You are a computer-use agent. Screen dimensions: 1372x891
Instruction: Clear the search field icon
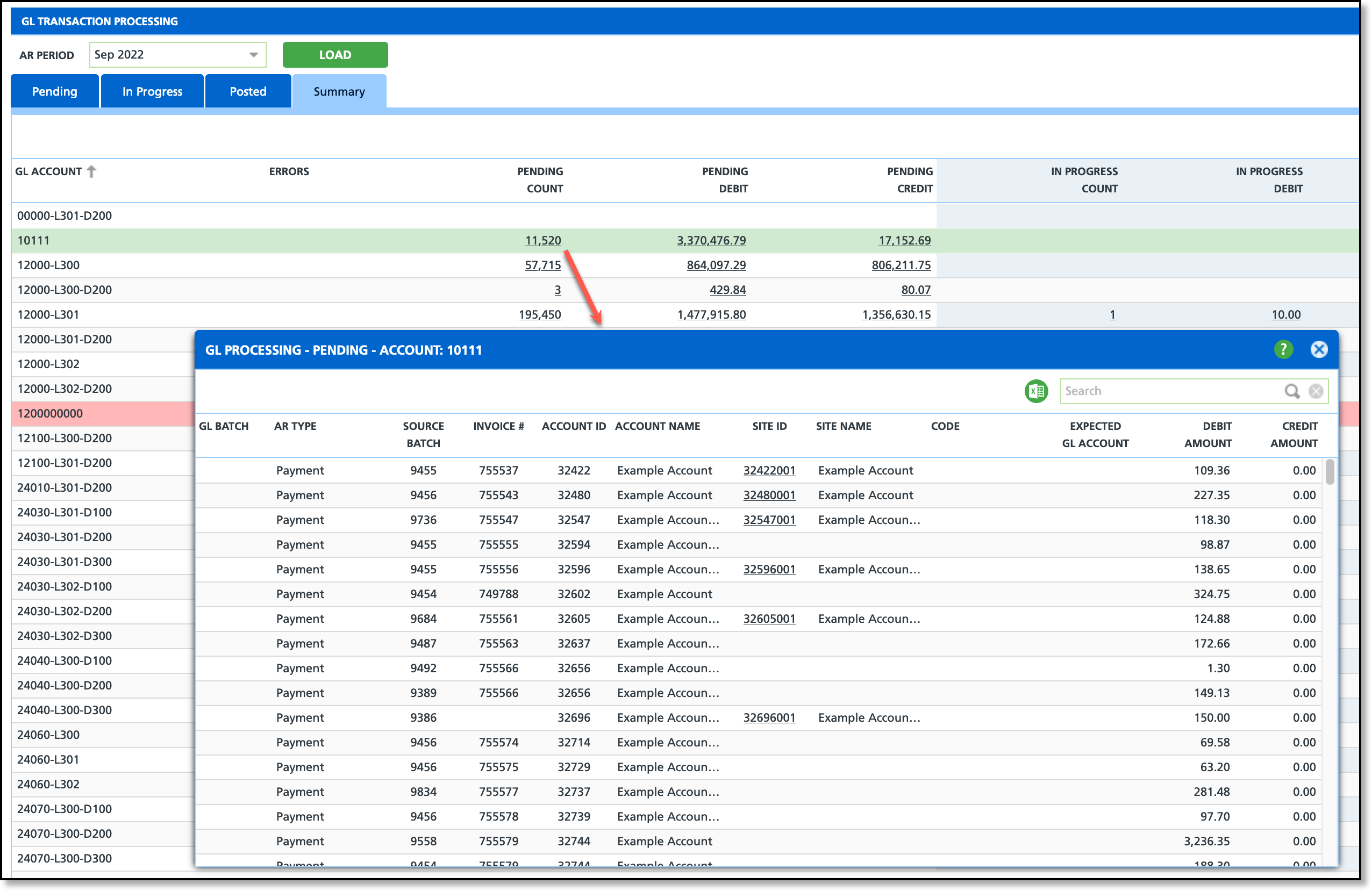click(1316, 391)
